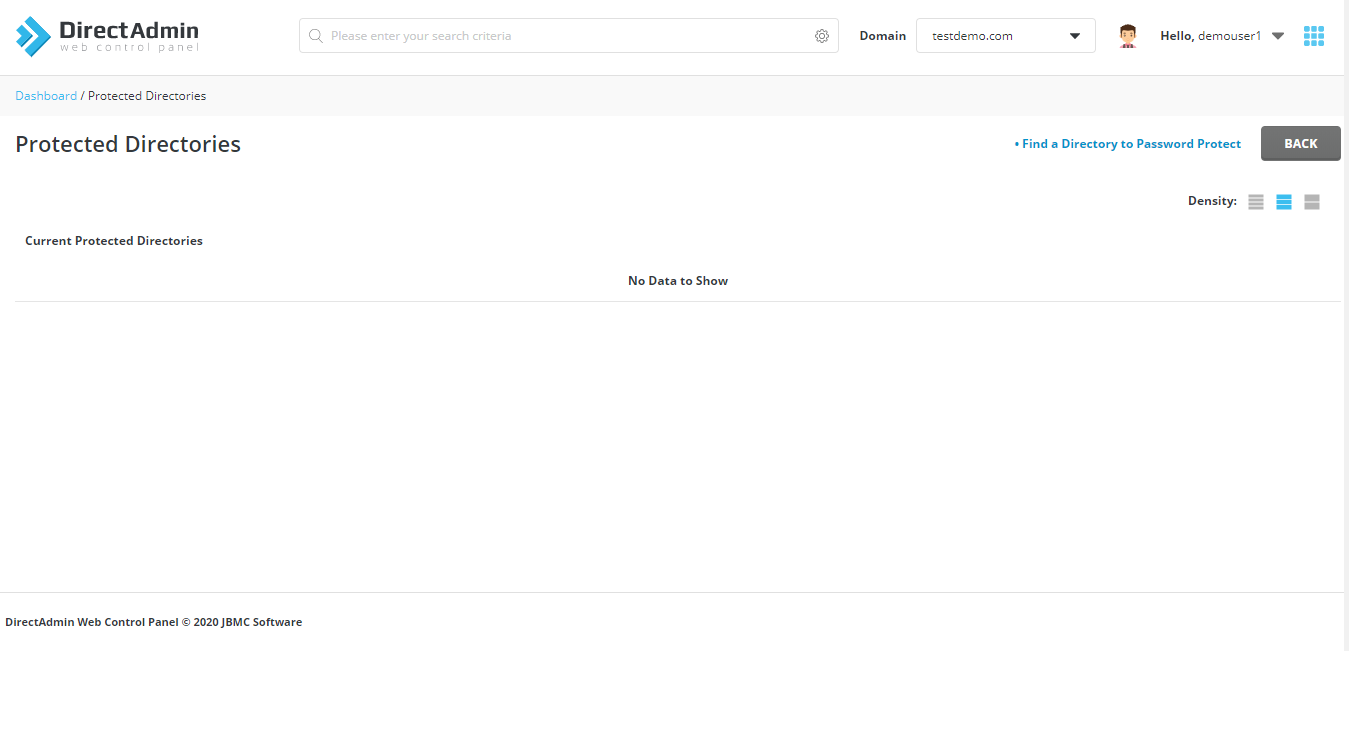Open the testdemo.com domain dropdown

coord(1006,36)
